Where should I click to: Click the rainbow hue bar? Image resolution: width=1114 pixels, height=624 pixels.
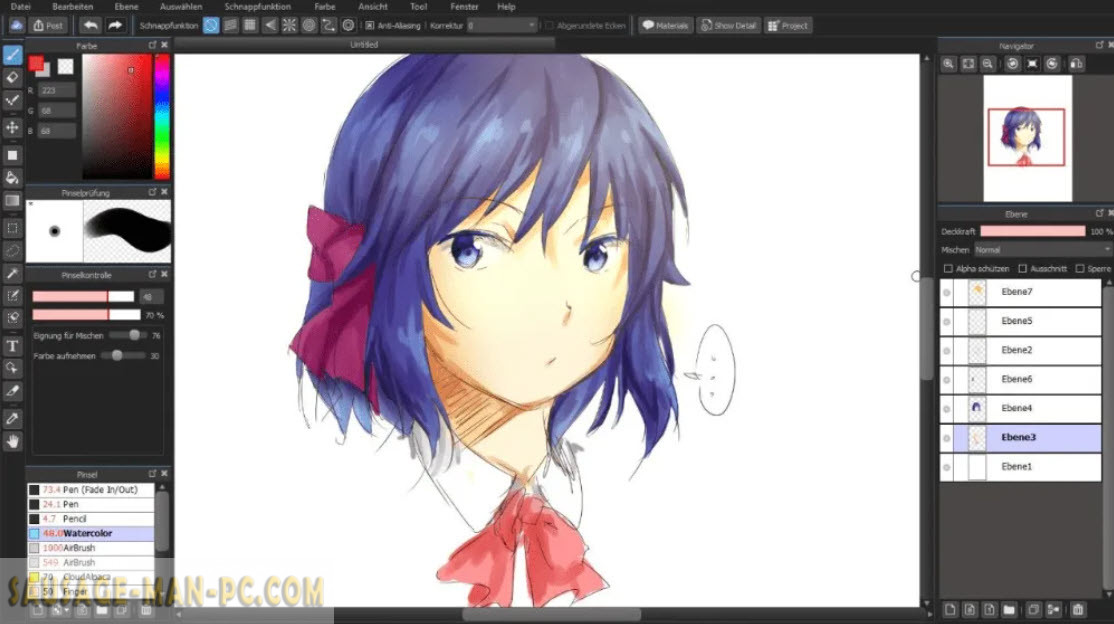pyautogui.click(x=162, y=117)
